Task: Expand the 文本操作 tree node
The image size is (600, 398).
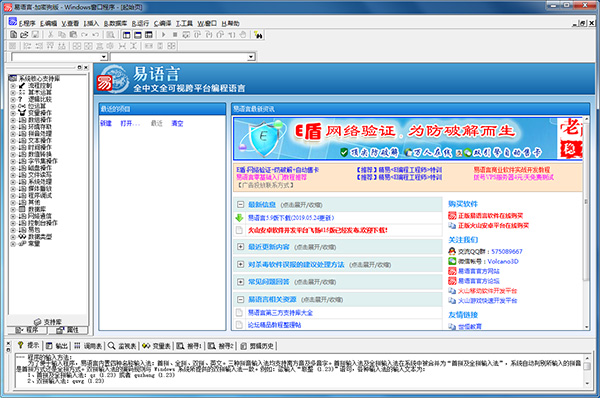Action: tap(13, 140)
